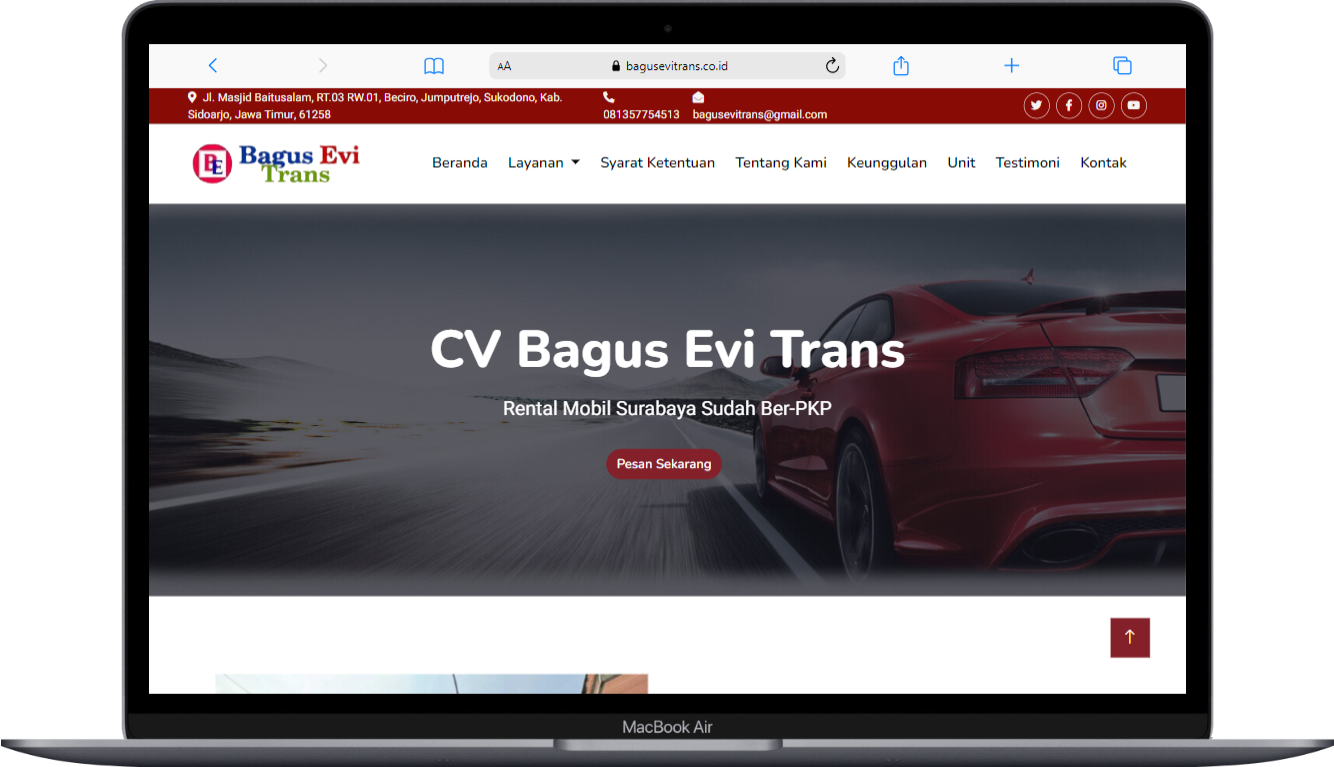Image resolution: width=1334 pixels, height=767 pixels.
Task: Open Syarat Ketentuan menu item
Action: point(658,163)
